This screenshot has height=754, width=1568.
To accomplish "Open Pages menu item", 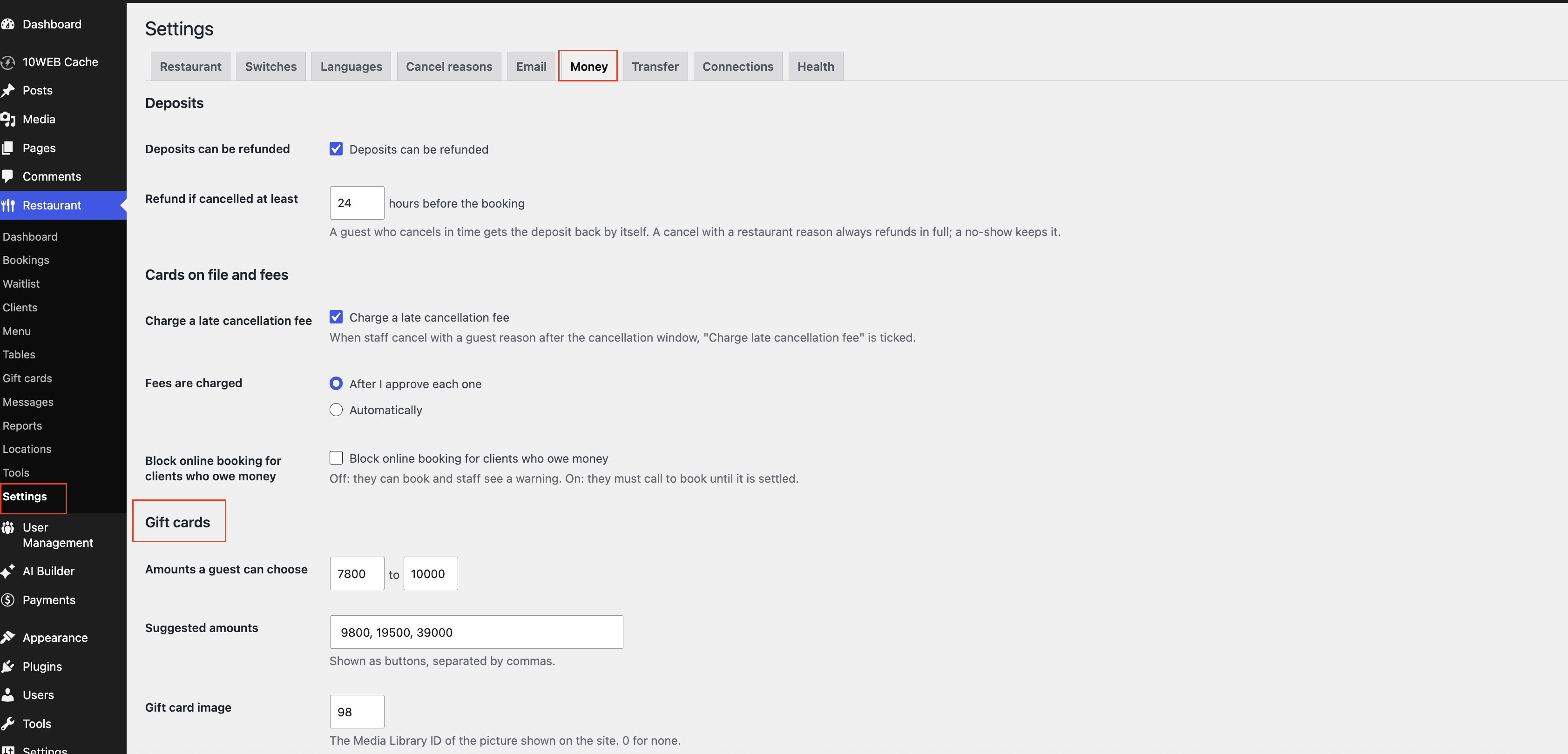I will [x=39, y=148].
